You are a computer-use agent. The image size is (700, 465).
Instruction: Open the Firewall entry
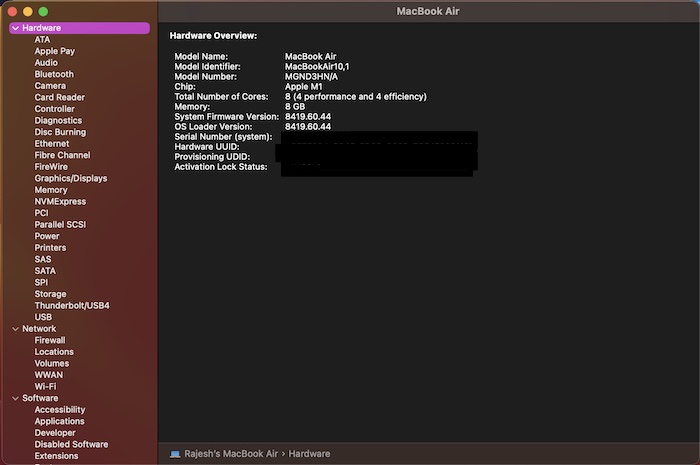click(50, 340)
